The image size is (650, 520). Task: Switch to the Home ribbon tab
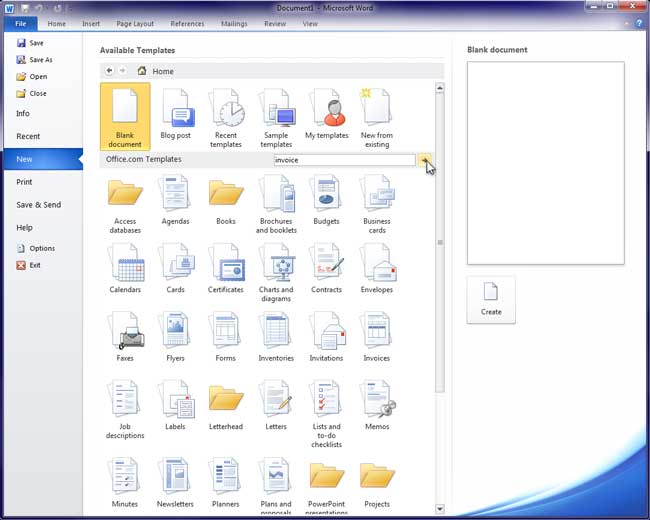click(56, 24)
